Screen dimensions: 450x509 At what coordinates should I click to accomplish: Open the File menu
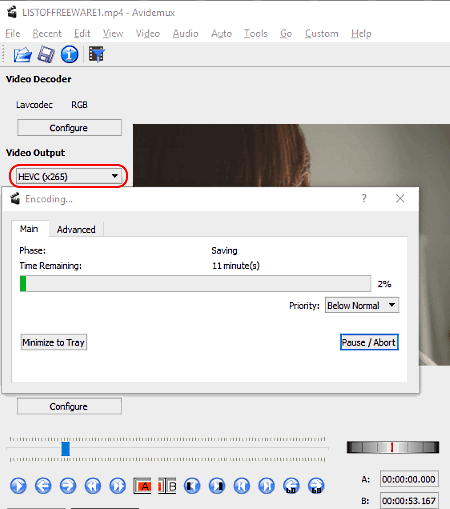(13, 34)
